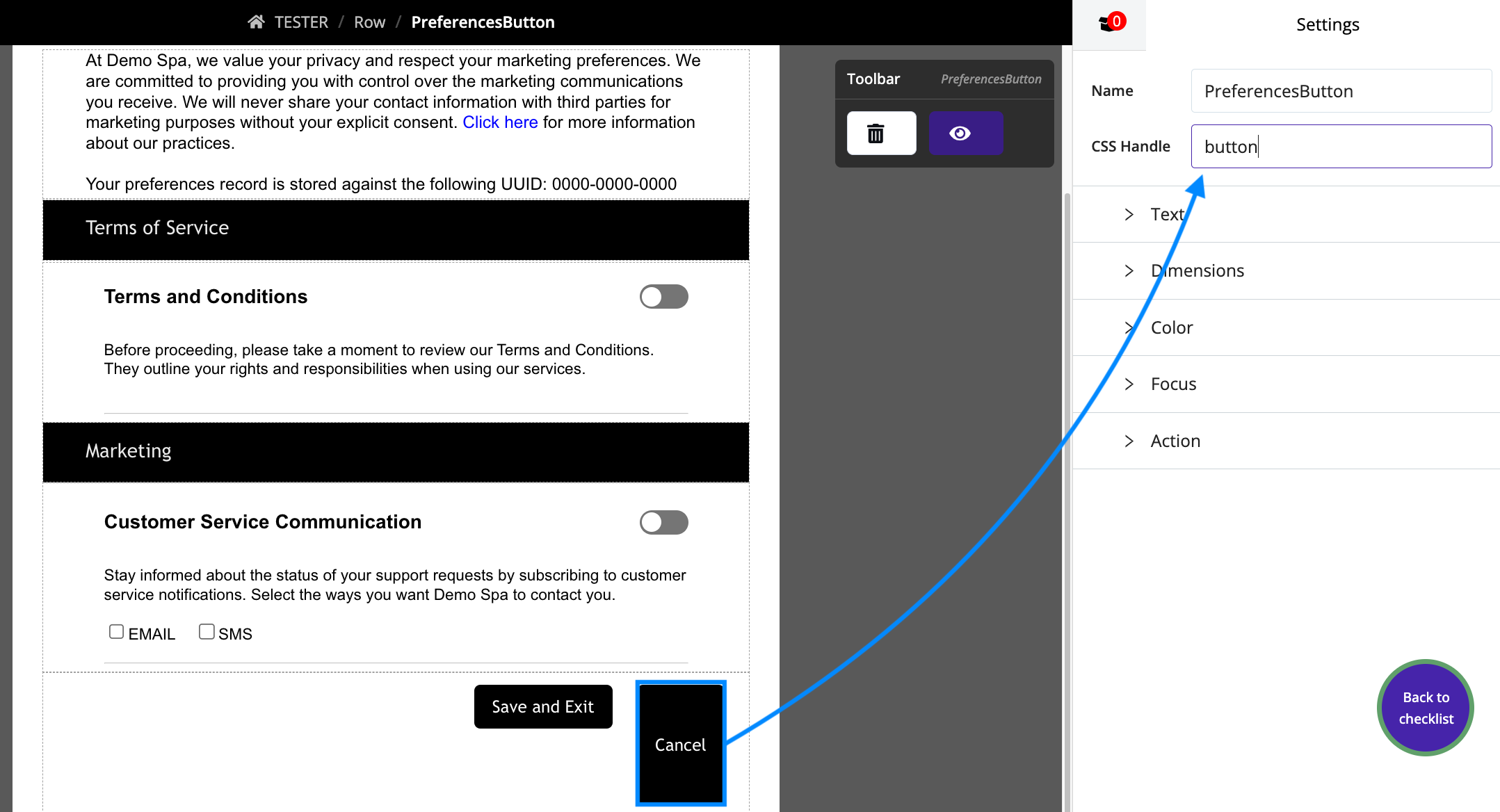Click the home icon in breadcrumb
Image resolution: width=1500 pixels, height=812 pixels.
256,22
